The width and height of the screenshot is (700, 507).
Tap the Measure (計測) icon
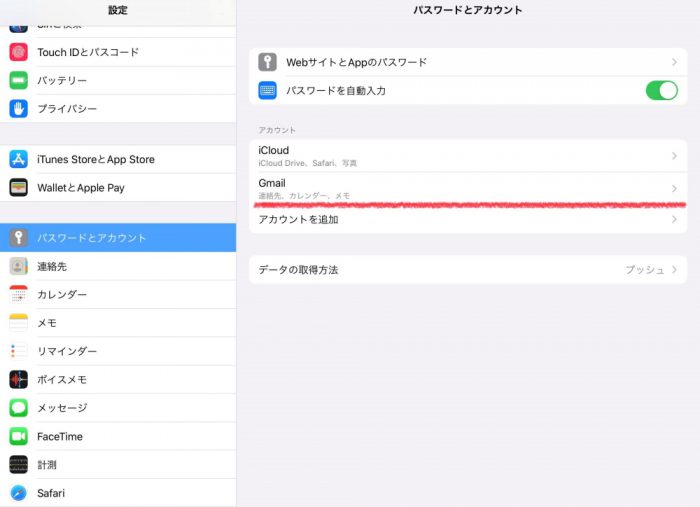(x=18, y=465)
